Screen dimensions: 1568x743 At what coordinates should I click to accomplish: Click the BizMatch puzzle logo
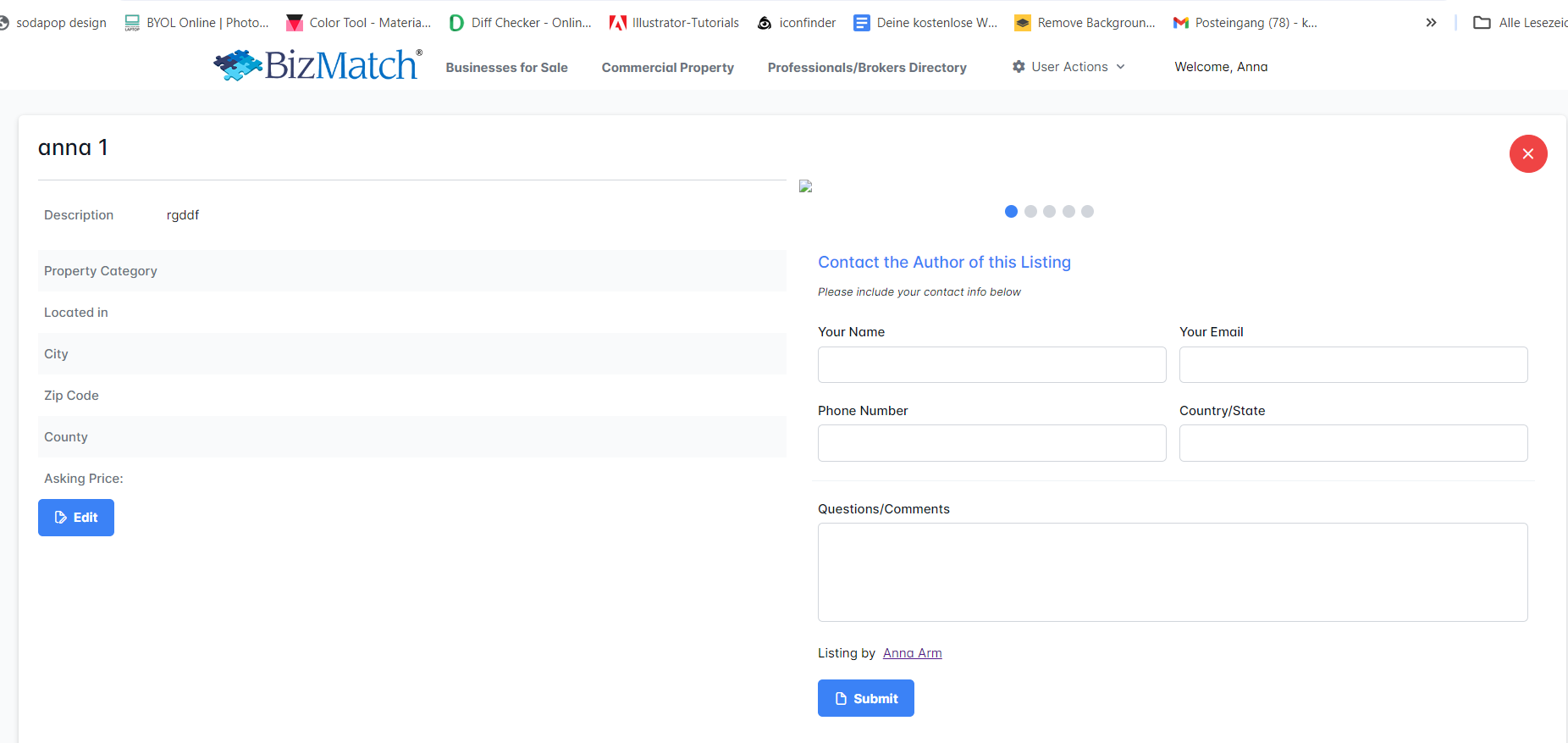[317, 65]
